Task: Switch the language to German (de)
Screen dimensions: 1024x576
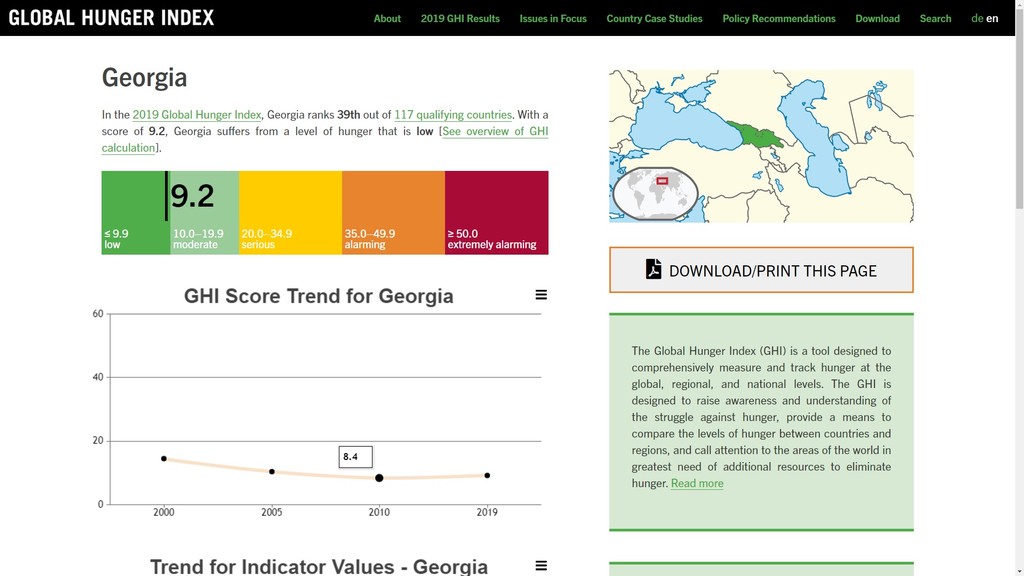Action: click(977, 18)
